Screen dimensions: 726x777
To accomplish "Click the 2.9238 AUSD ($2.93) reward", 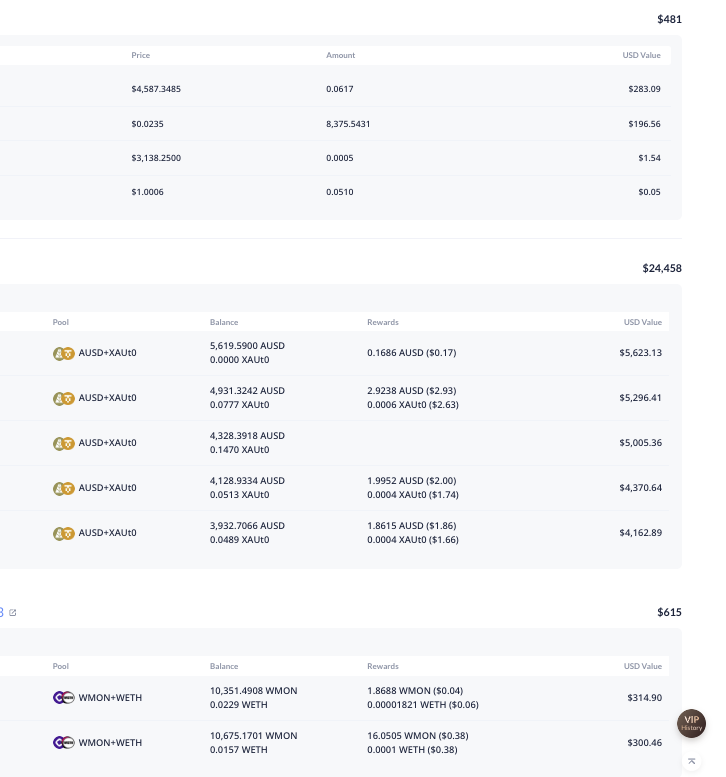I will pos(412,391).
